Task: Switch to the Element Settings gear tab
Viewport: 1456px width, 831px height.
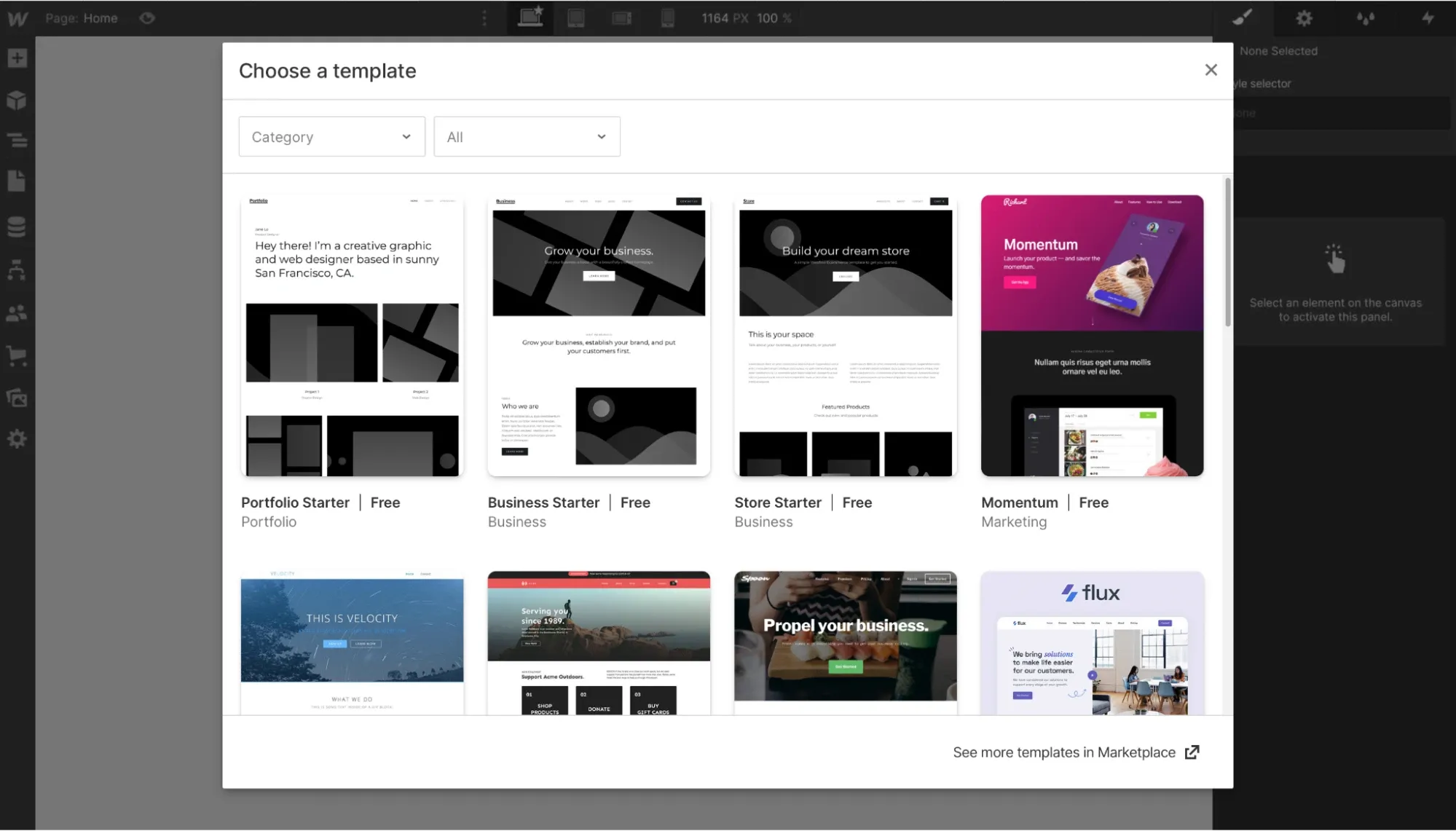Action: coord(1304,18)
